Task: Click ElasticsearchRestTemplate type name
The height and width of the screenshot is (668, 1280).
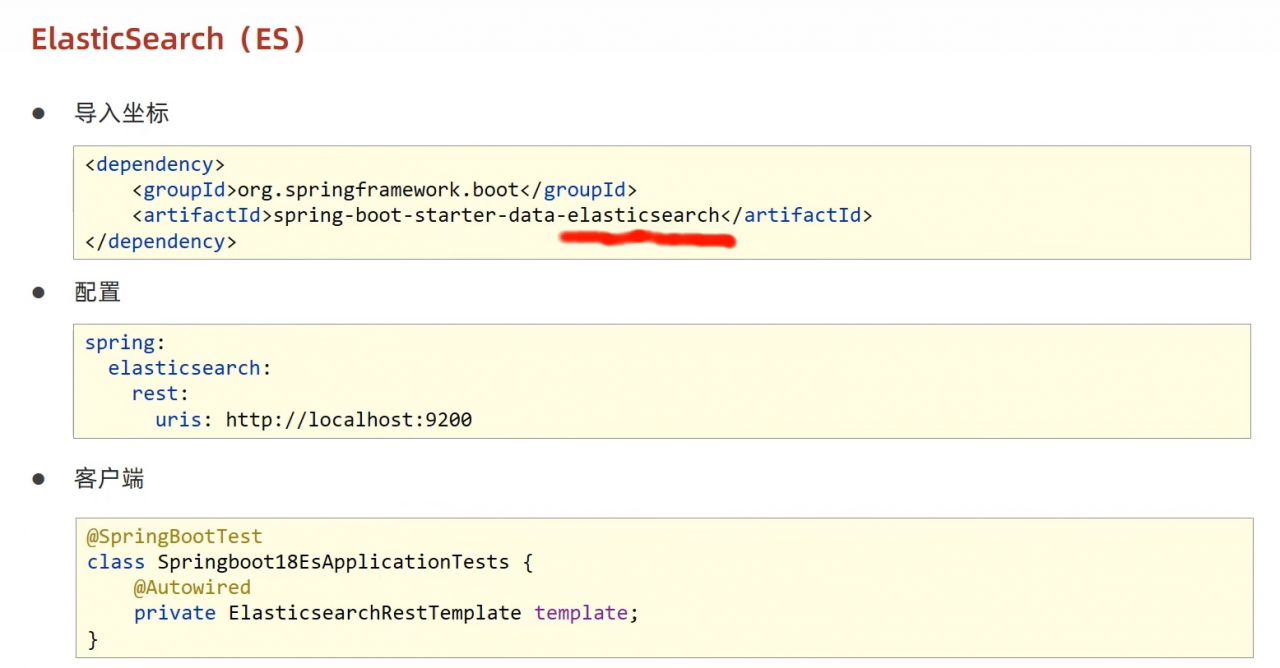Action: [x=375, y=613]
